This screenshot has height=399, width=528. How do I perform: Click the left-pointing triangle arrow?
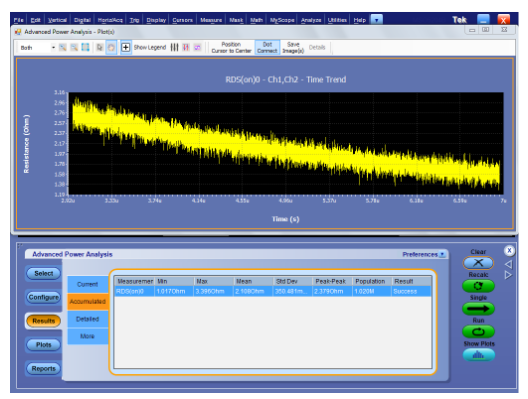click(508, 264)
